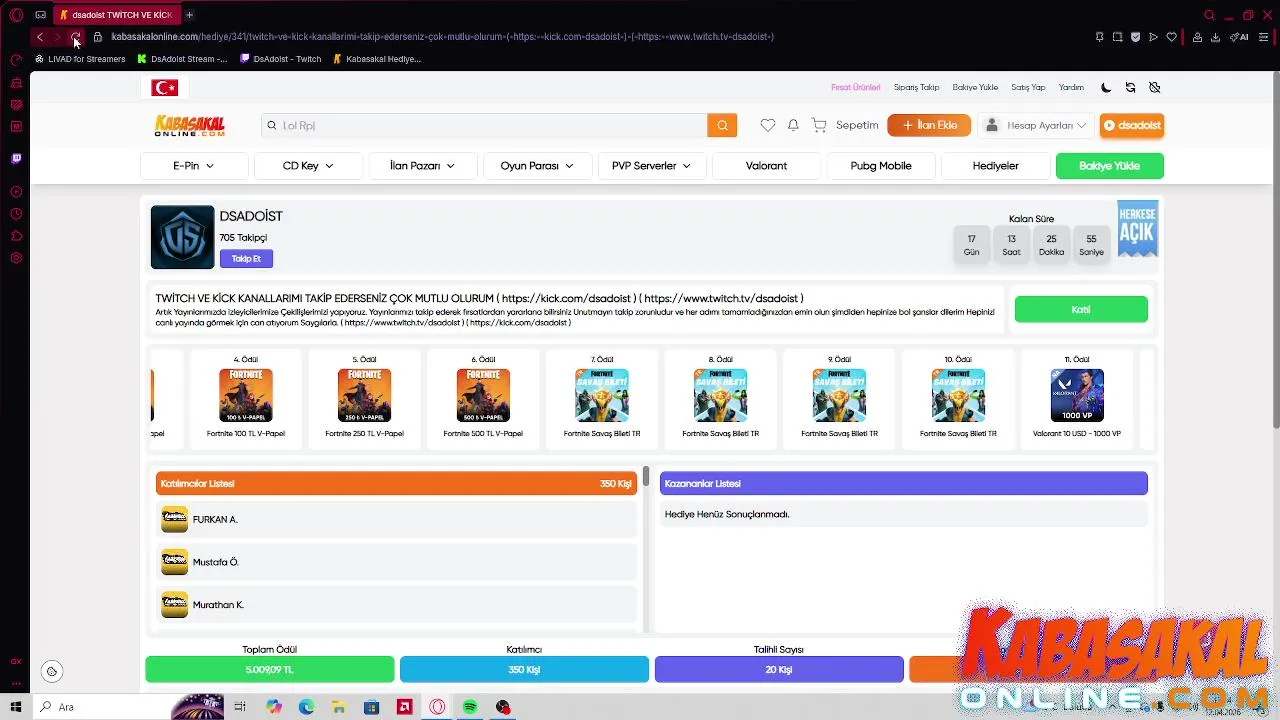The image size is (1280, 720).
Task: Expand the Oyun Parası dropdown menu
Action: coord(537,166)
